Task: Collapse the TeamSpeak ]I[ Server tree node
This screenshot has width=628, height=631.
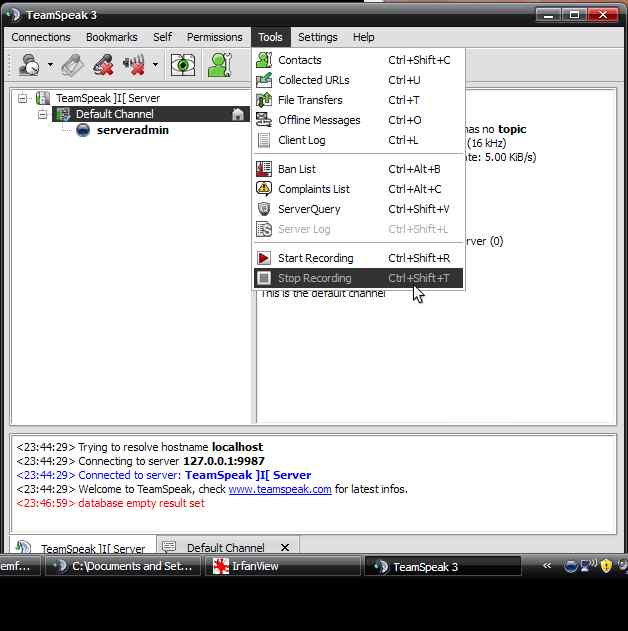Action: (x=23, y=98)
